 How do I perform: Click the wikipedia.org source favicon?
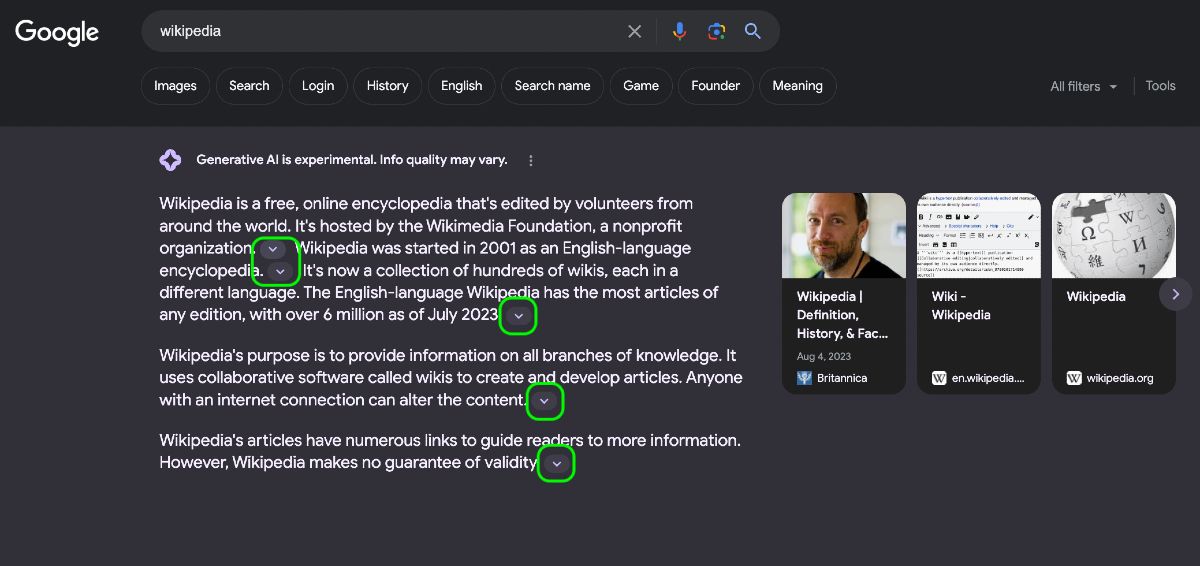point(1074,378)
